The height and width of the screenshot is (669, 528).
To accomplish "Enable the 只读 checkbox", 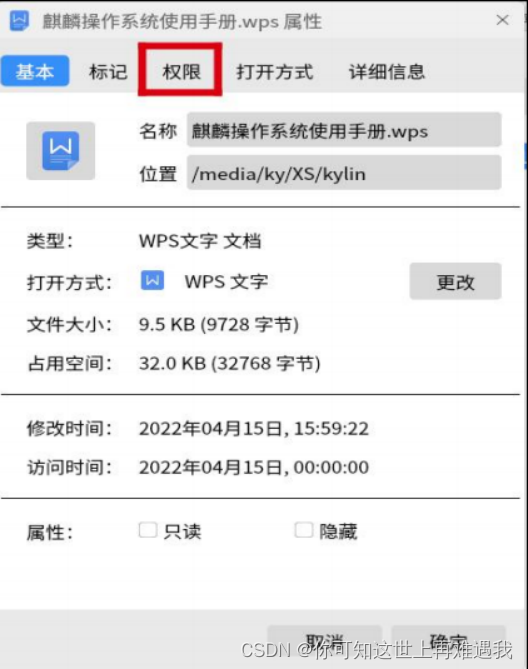I will 148,531.
